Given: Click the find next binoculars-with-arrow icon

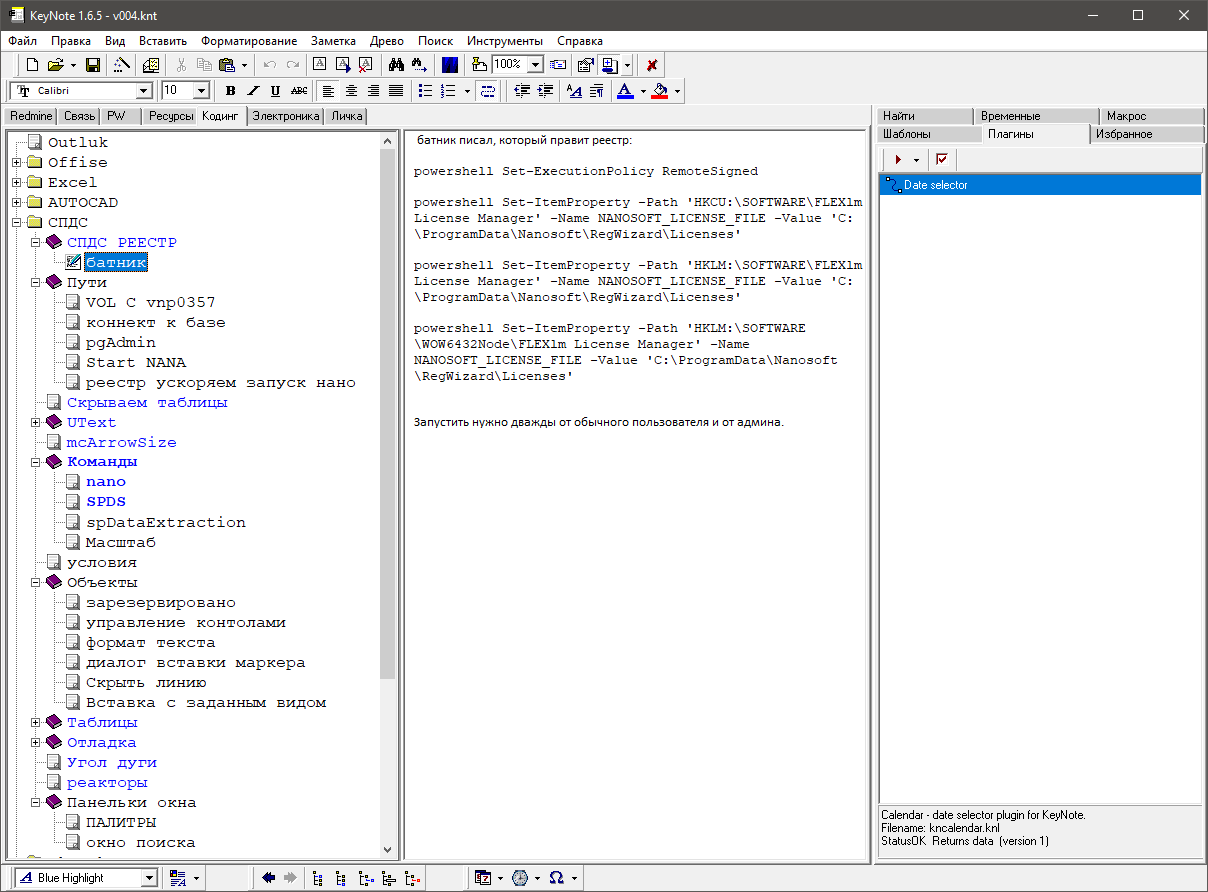Looking at the screenshot, I should [x=419, y=65].
